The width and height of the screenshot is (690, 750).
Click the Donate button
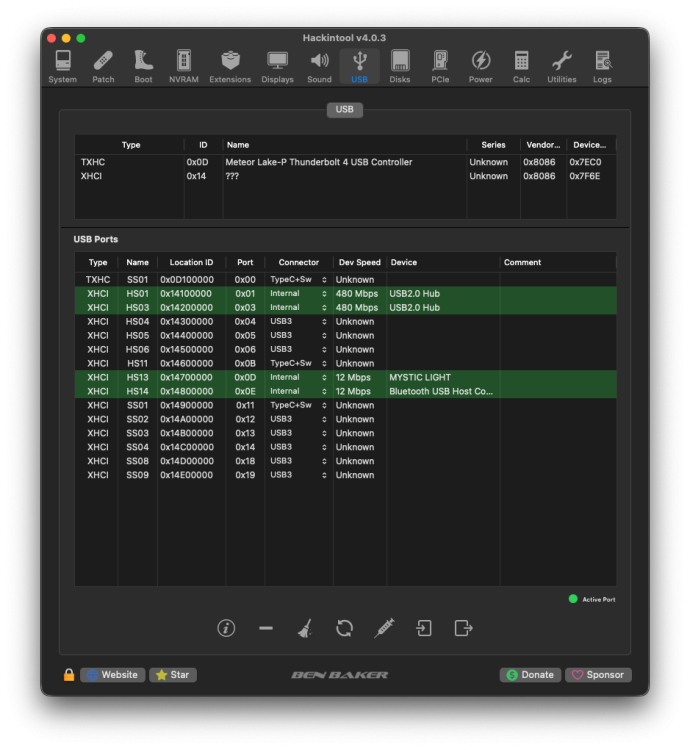pyautogui.click(x=530, y=675)
